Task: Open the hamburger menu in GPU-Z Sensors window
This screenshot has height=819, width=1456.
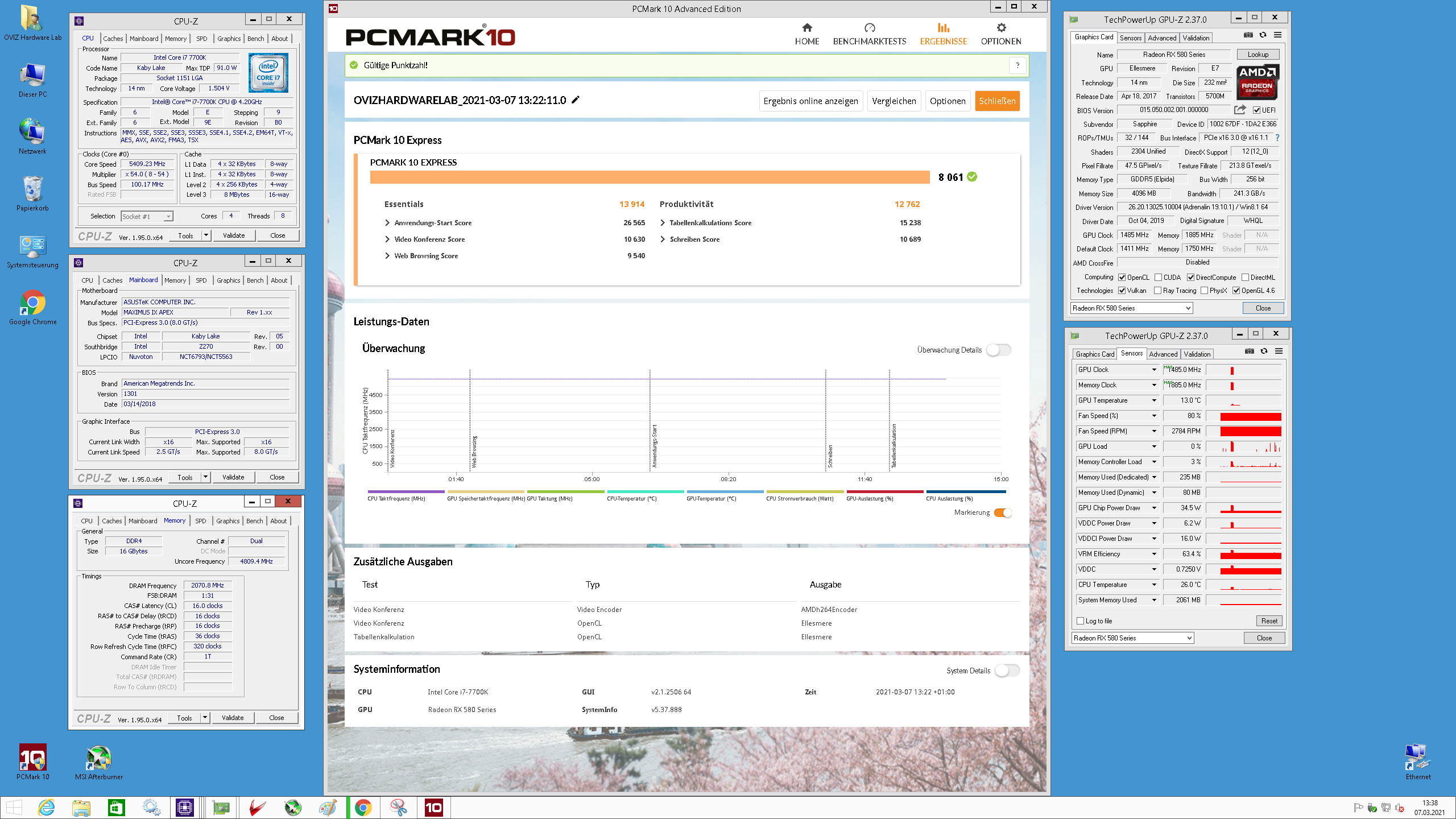Action: tap(1279, 351)
